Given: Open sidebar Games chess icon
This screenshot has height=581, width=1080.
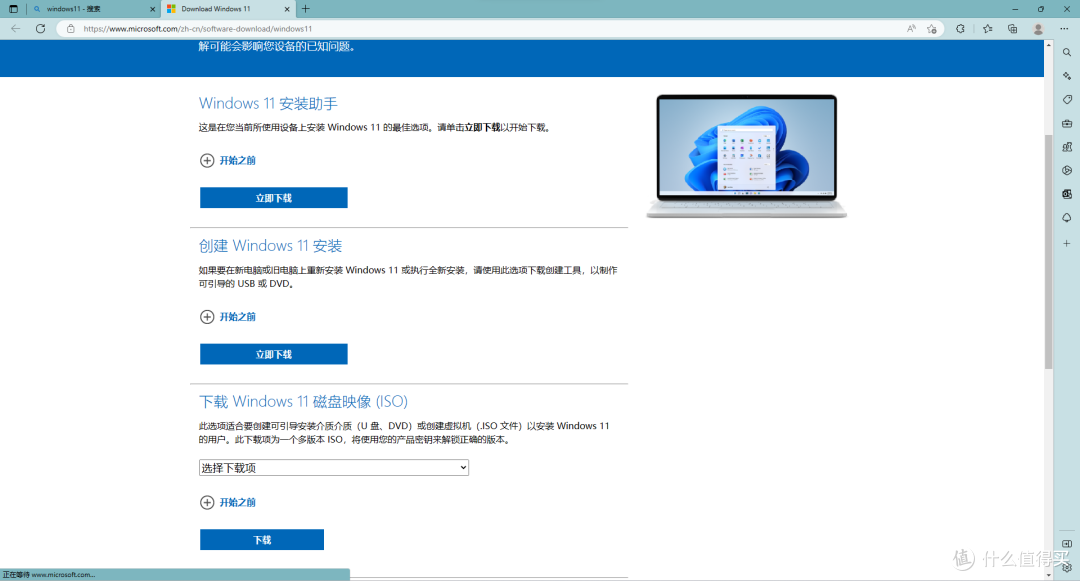Looking at the screenshot, I should [x=1067, y=147].
